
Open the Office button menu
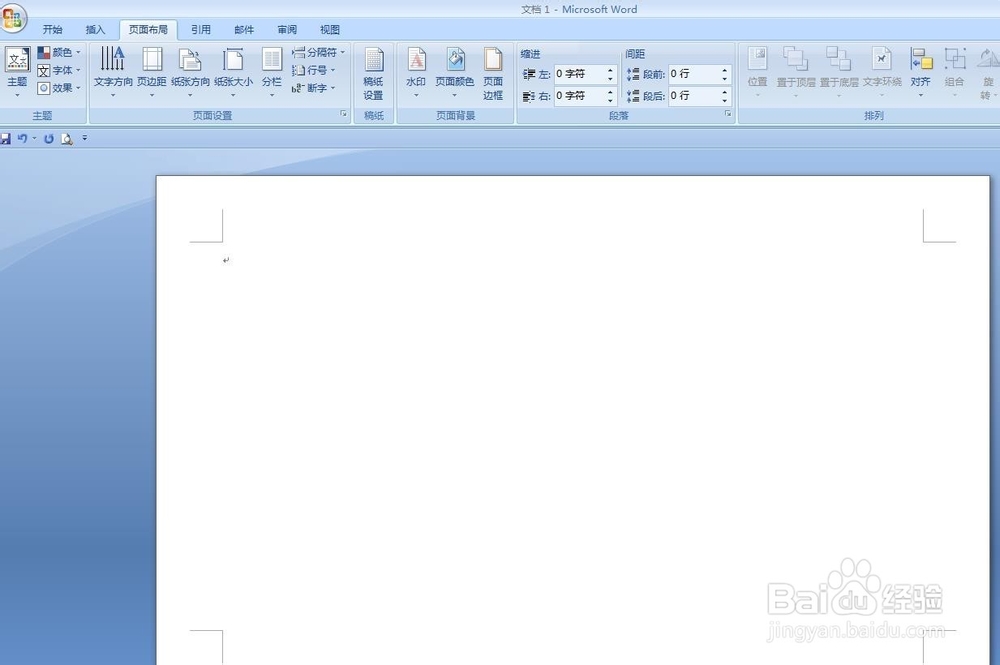(x=13, y=17)
